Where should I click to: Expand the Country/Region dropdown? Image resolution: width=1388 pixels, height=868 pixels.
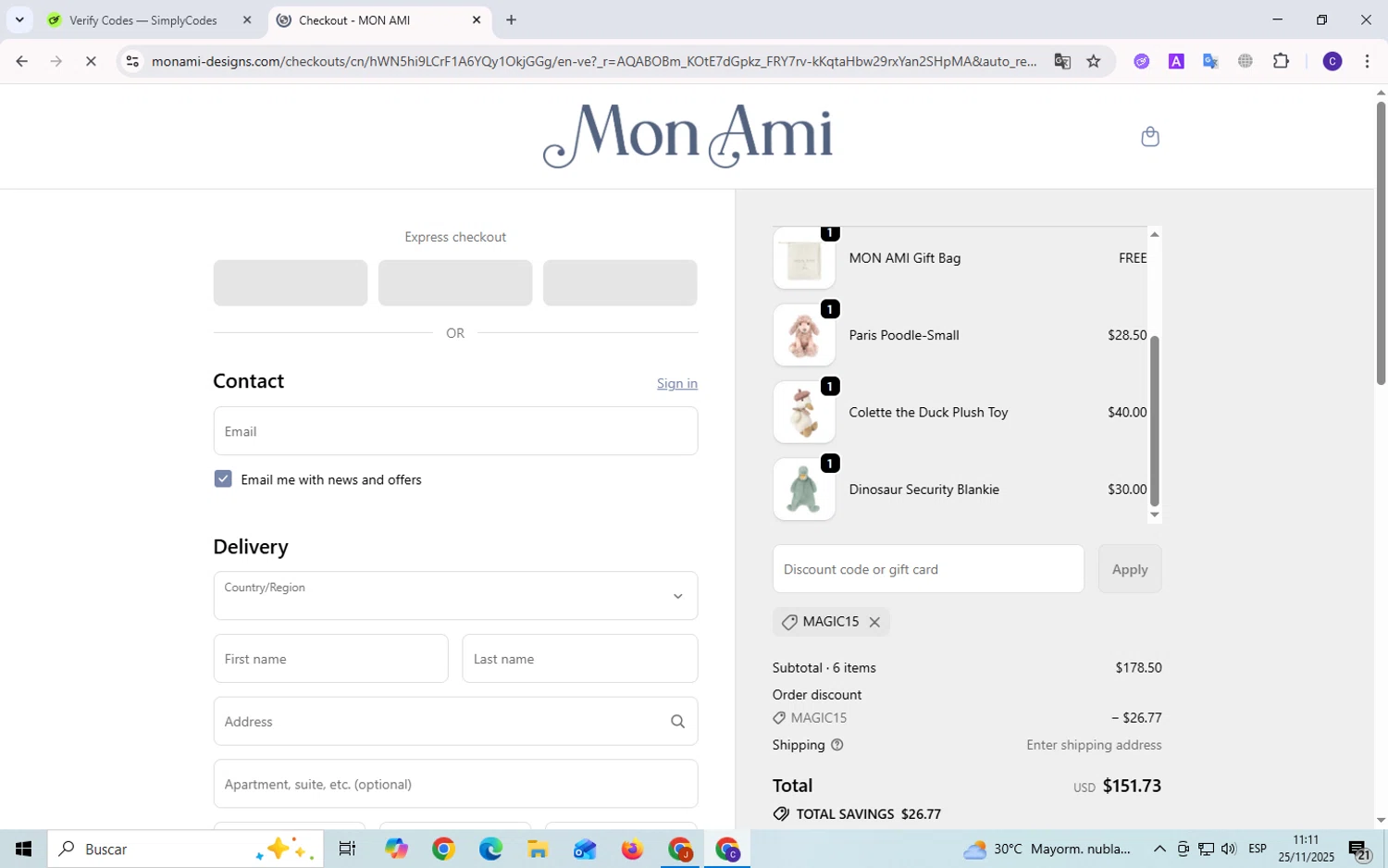click(455, 595)
